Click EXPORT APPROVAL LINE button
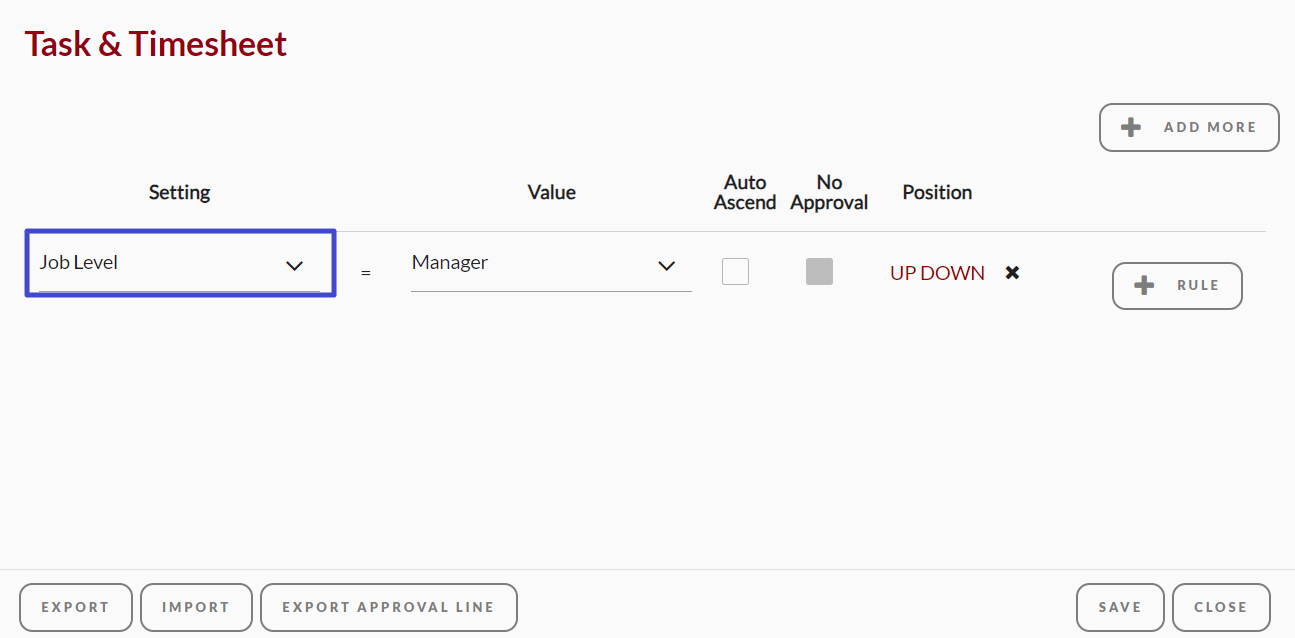 coord(389,607)
